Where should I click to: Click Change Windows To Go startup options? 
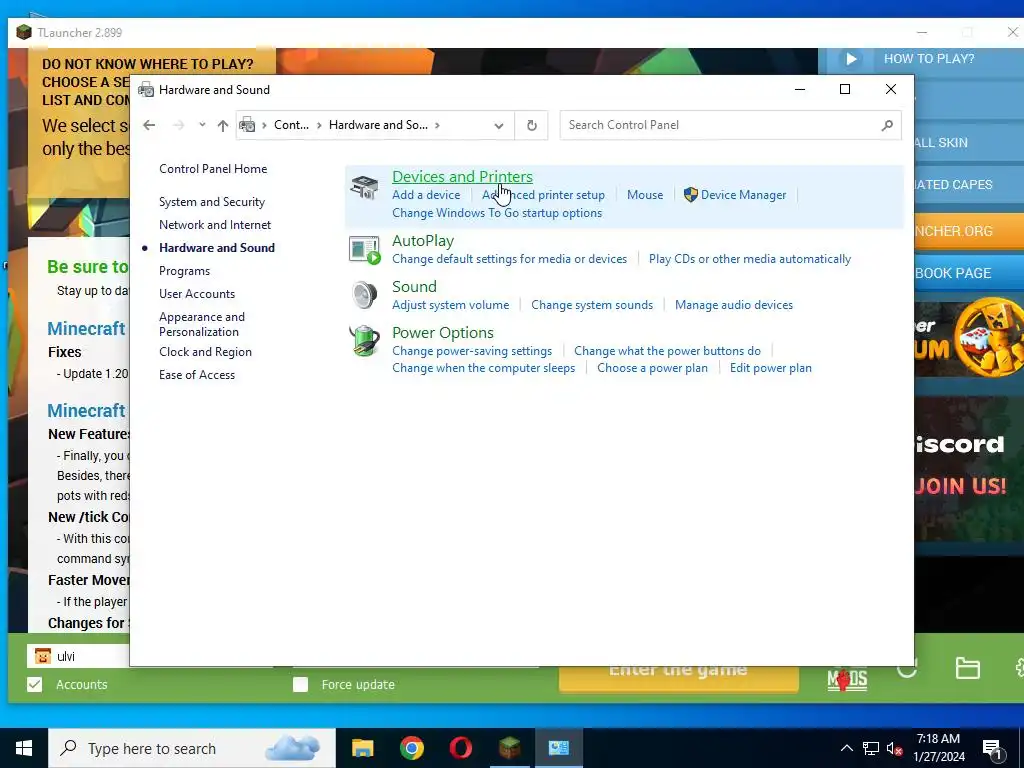pyautogui.click(x=497, y=213)
